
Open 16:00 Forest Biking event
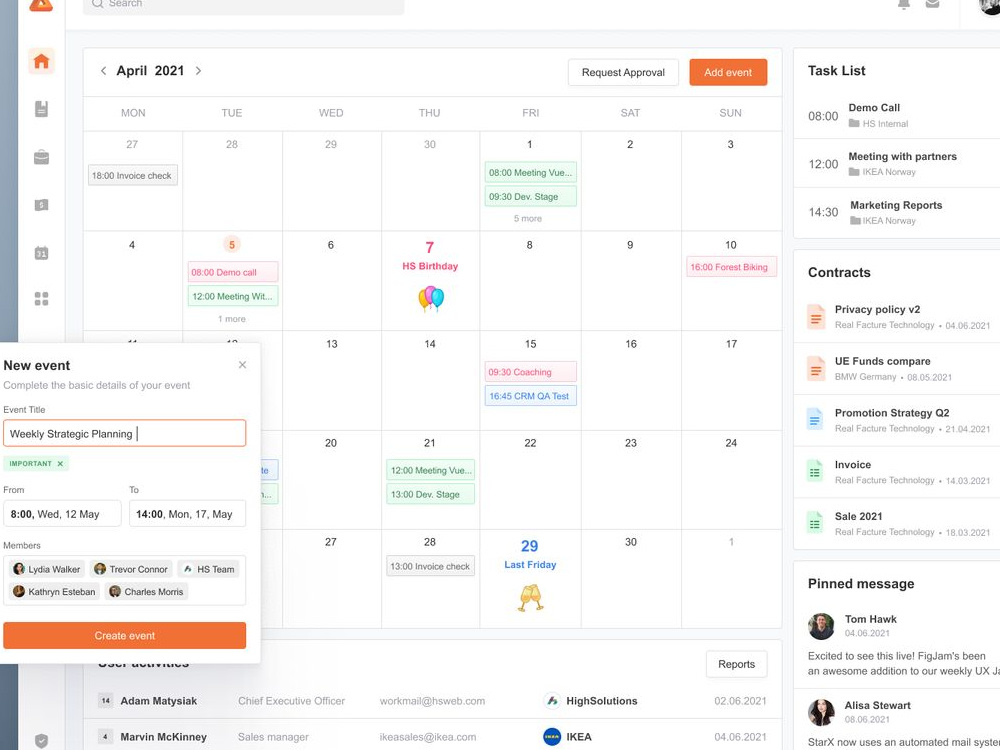click(x=732, y=267)
